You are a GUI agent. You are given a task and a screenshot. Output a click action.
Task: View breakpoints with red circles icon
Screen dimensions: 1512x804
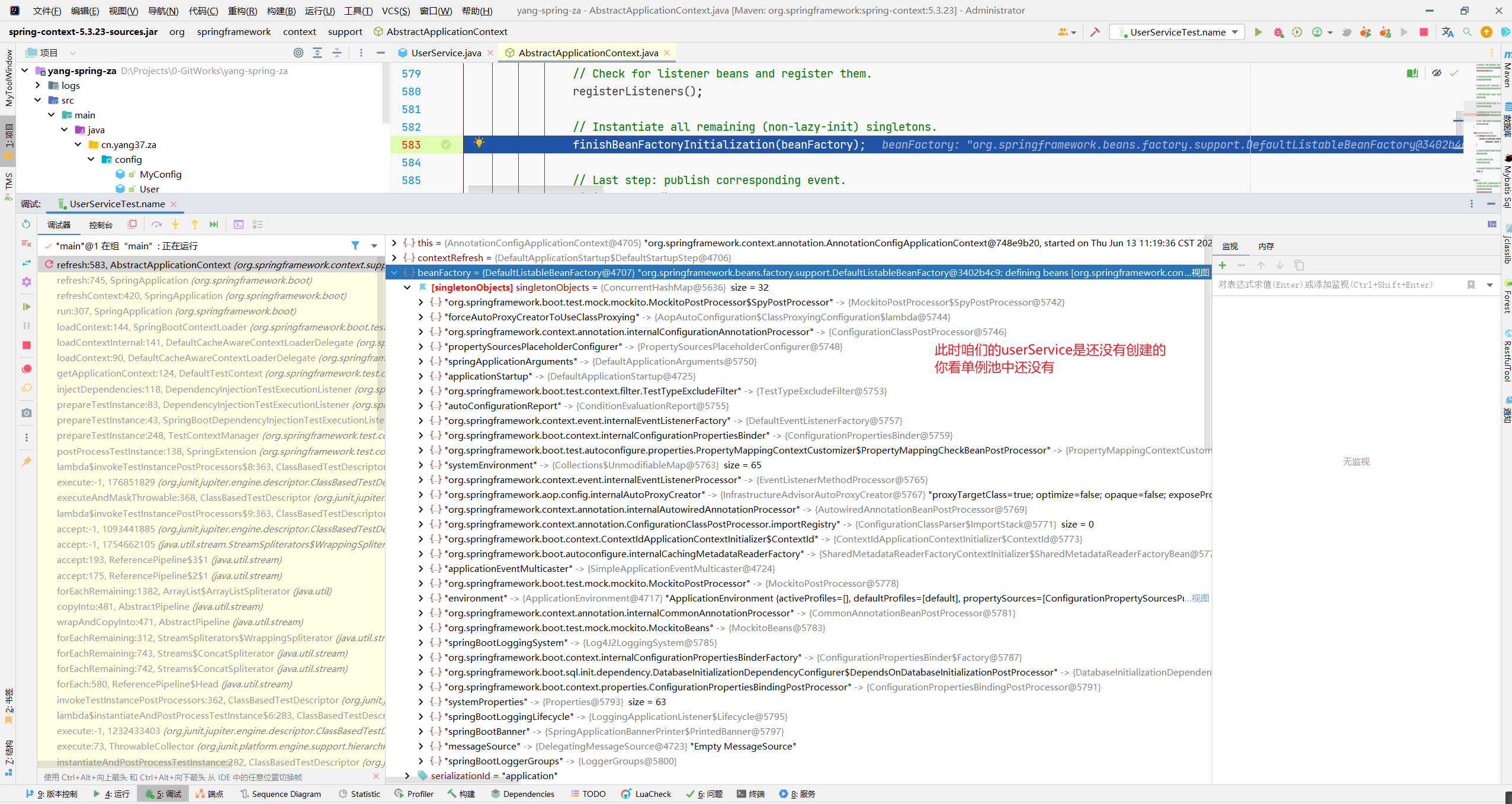tap(26, 369)
